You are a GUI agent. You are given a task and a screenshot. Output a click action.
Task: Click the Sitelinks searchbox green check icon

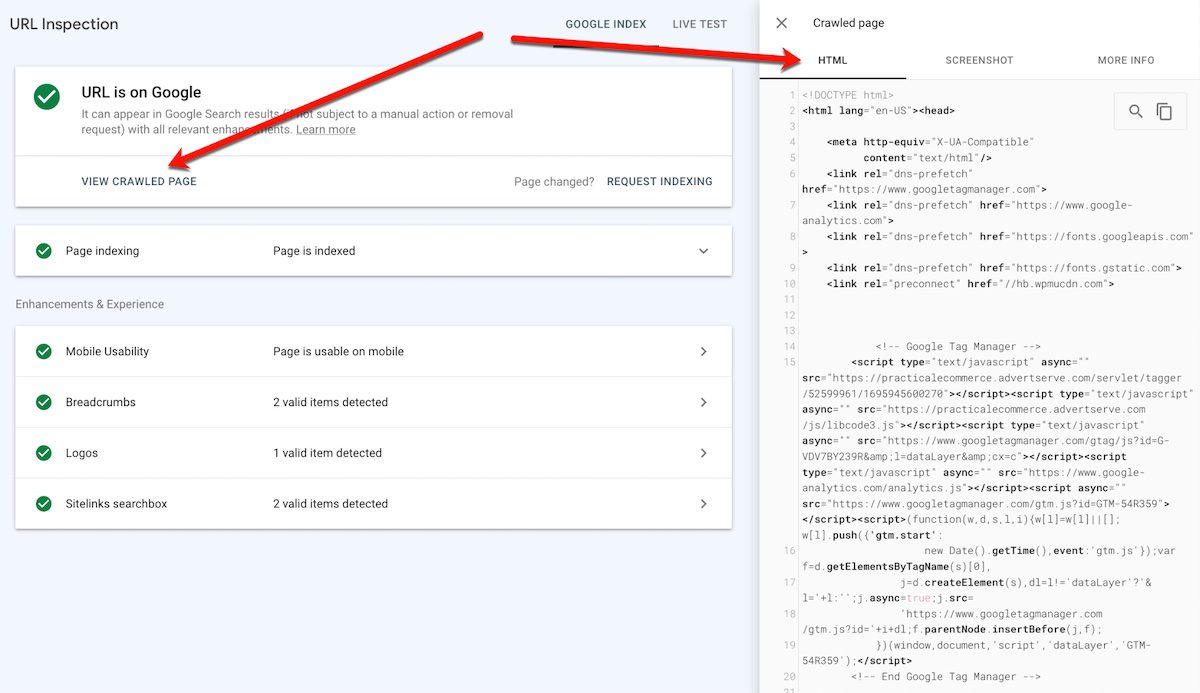coord(43,504)
